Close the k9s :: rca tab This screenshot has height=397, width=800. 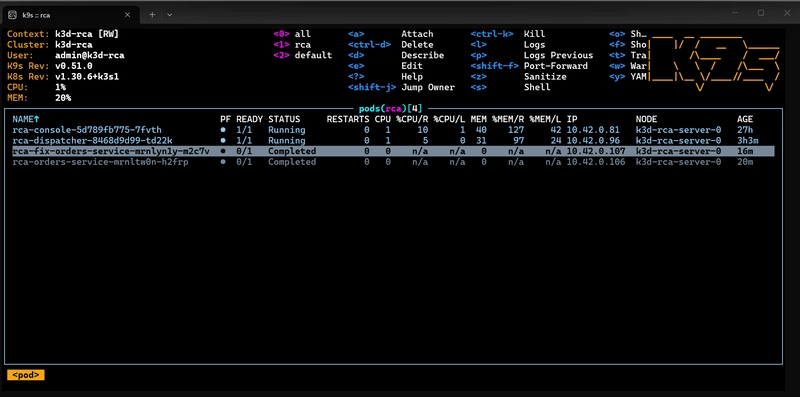128,15
